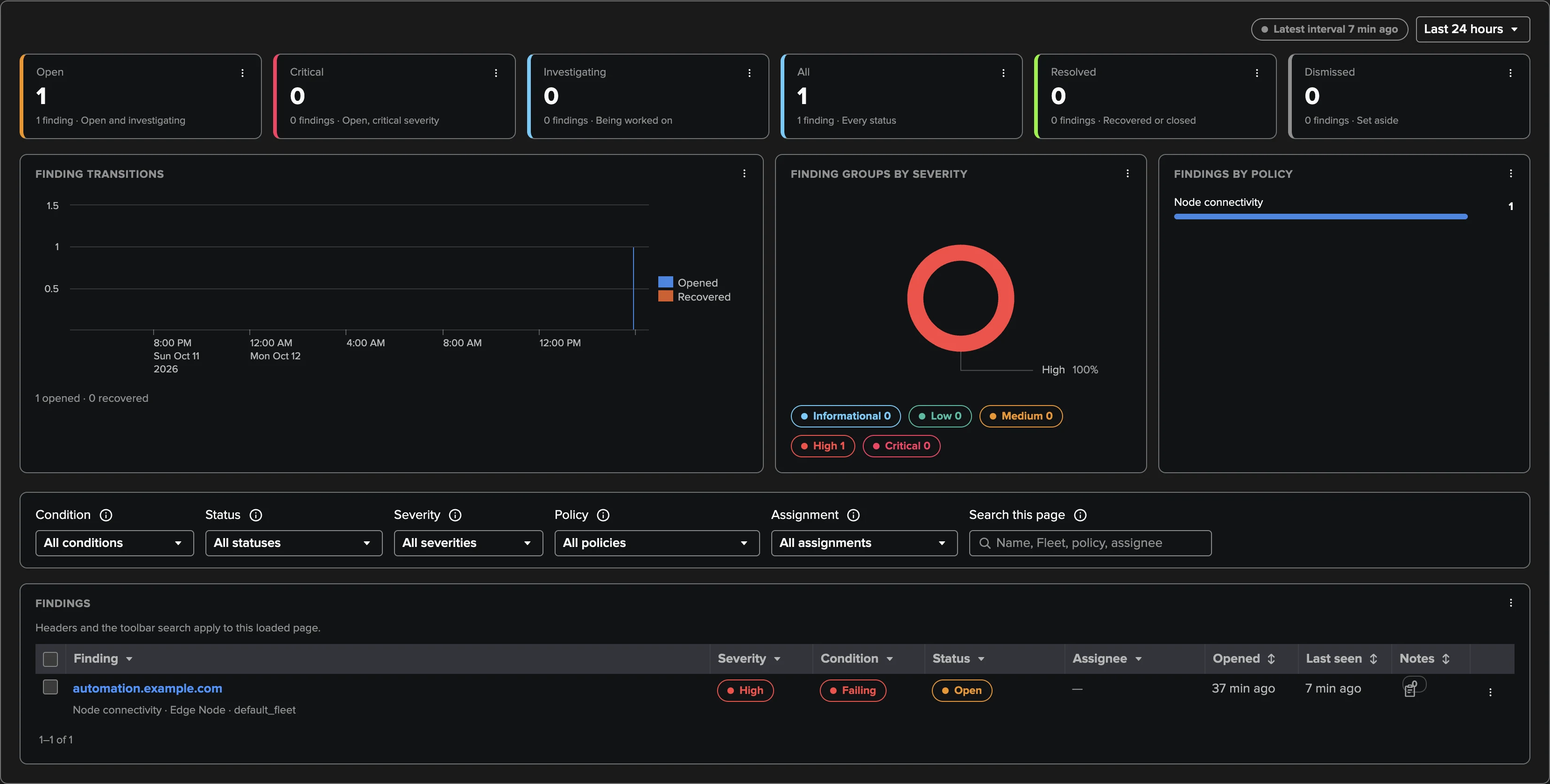Open the Critical card's three-dot menu

click(x=496, y=73)
